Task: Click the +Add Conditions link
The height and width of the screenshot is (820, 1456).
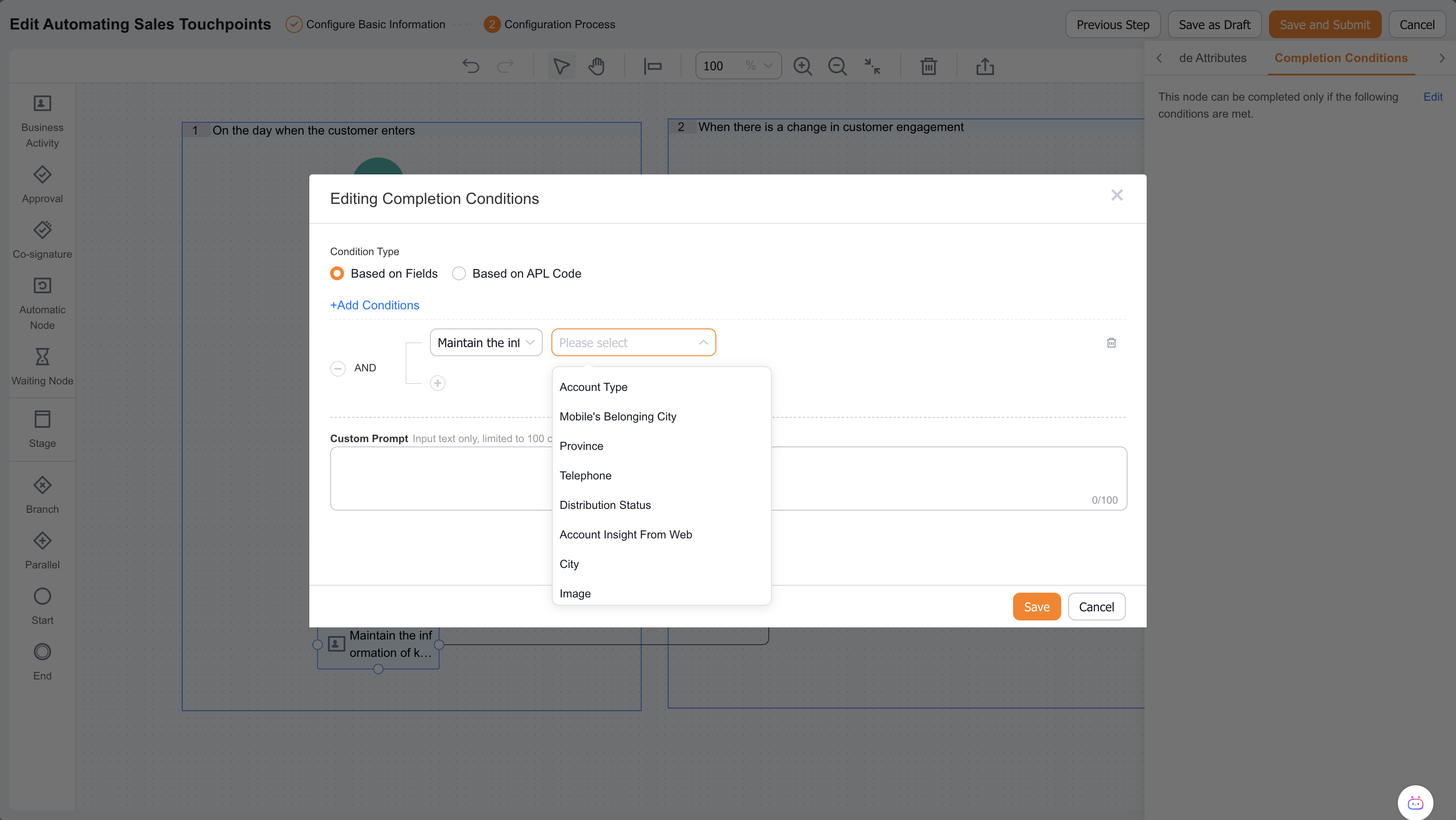Action: 375,305
